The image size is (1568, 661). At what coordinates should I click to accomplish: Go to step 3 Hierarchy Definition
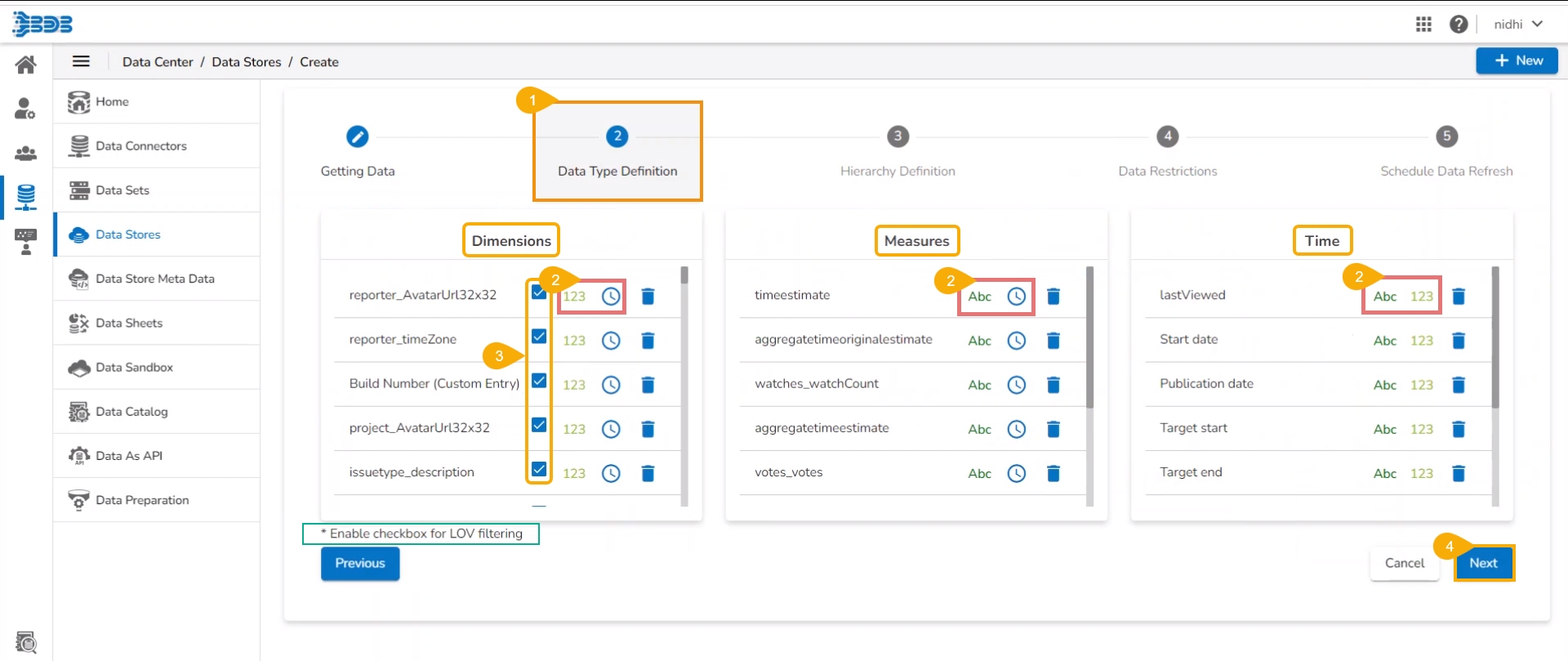click(898, 137)
